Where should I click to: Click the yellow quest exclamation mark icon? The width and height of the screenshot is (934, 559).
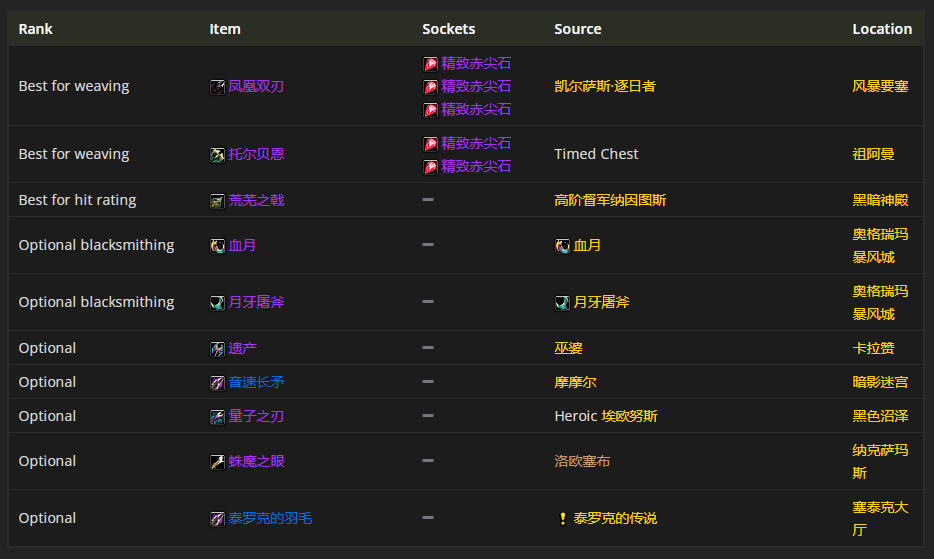[x=562, y=519]
